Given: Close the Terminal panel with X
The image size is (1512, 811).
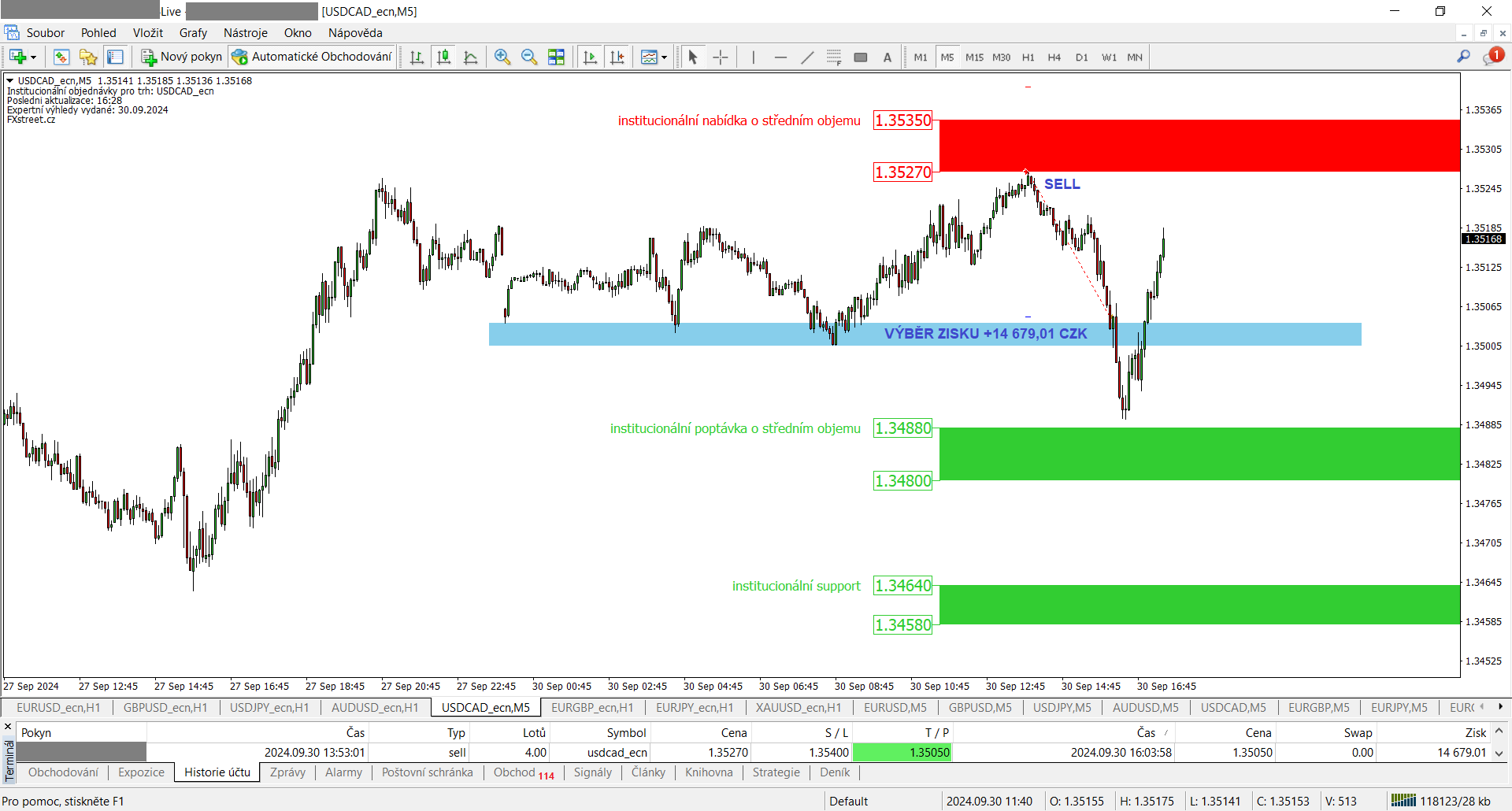Looking at the screenshot, I should coord(9,727).
